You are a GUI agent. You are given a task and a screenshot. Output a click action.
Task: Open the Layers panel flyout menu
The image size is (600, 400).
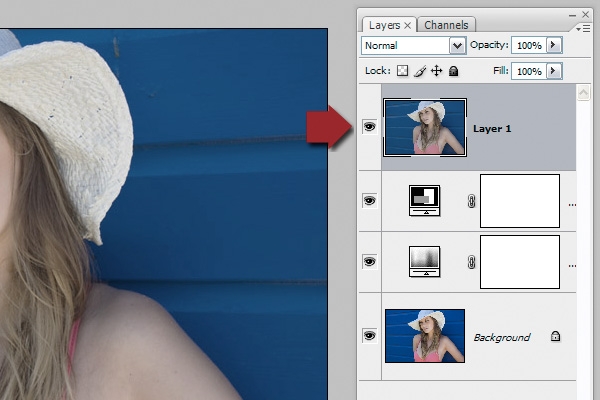point(583,29)
